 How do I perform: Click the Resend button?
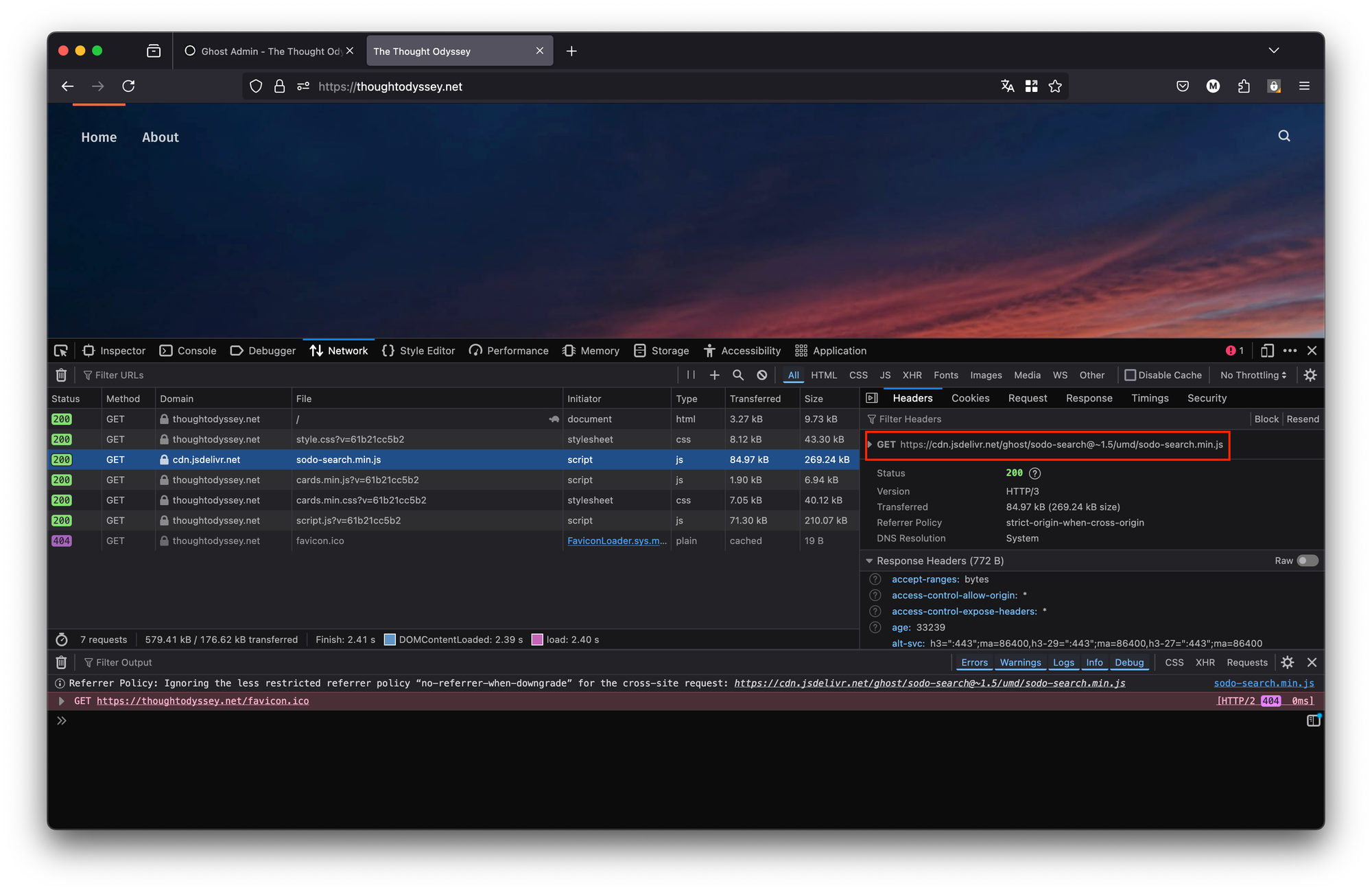(1303, 419)
